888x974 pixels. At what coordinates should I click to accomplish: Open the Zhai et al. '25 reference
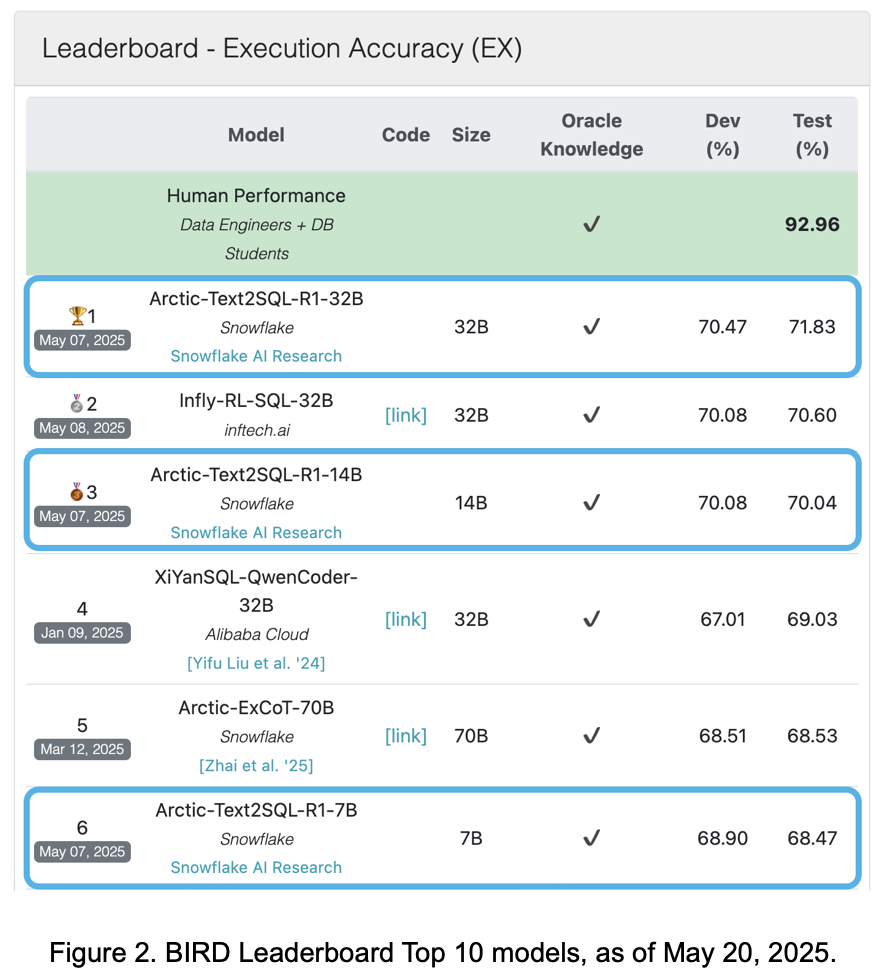point(256,765)
